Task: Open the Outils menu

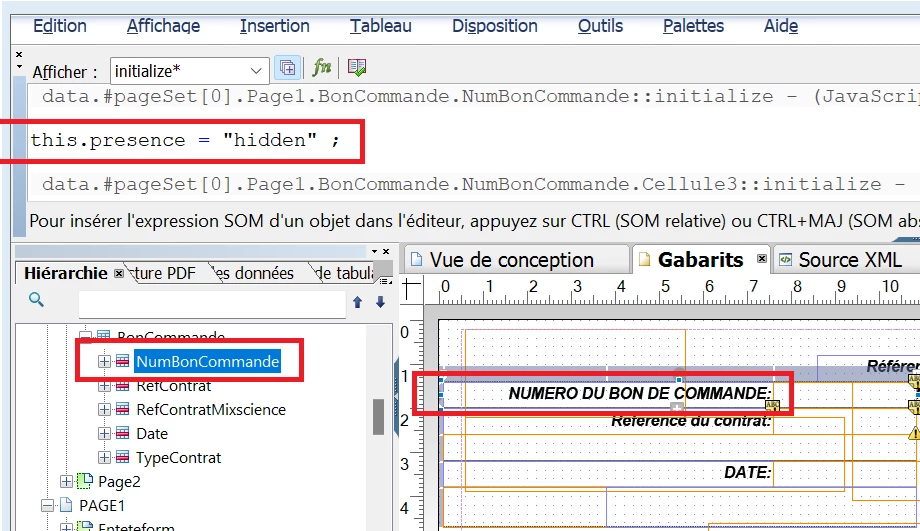Action: coord(600,26)
